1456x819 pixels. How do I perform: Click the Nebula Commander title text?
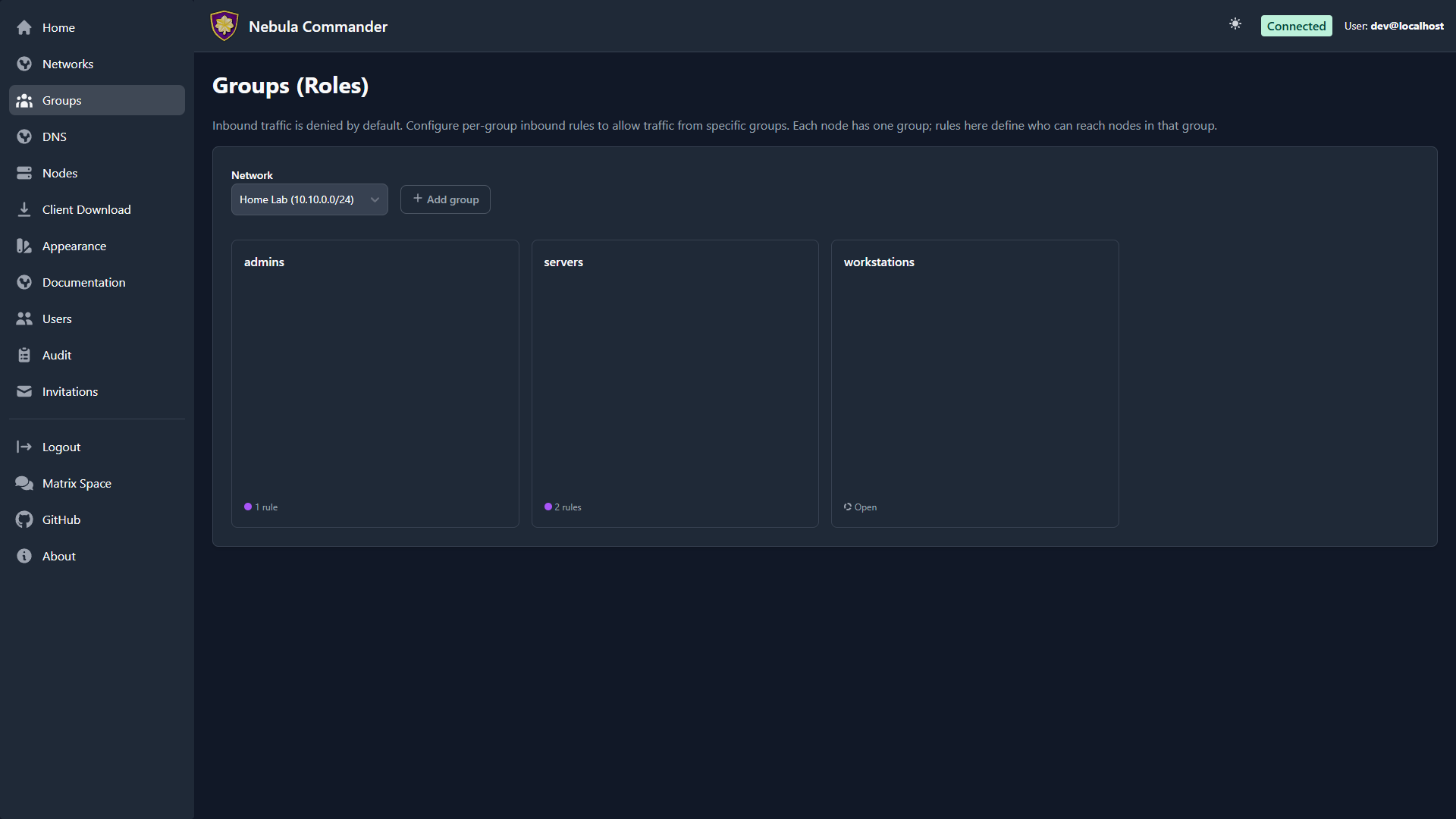pyautogui.click(x=318, y=27)
